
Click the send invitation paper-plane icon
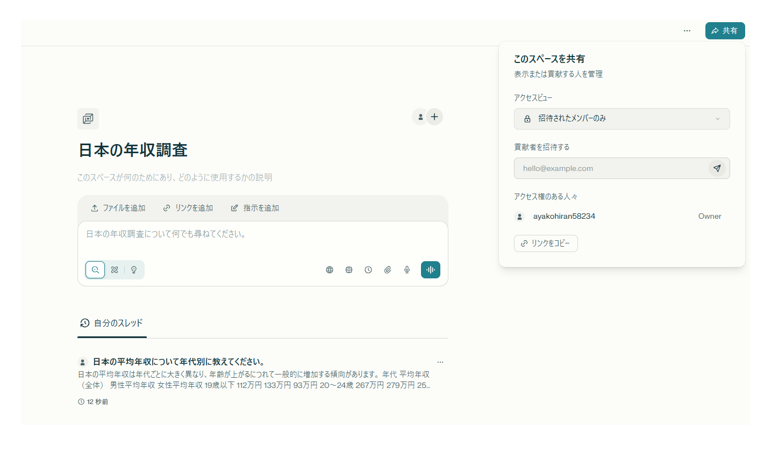tap(717, 169)
